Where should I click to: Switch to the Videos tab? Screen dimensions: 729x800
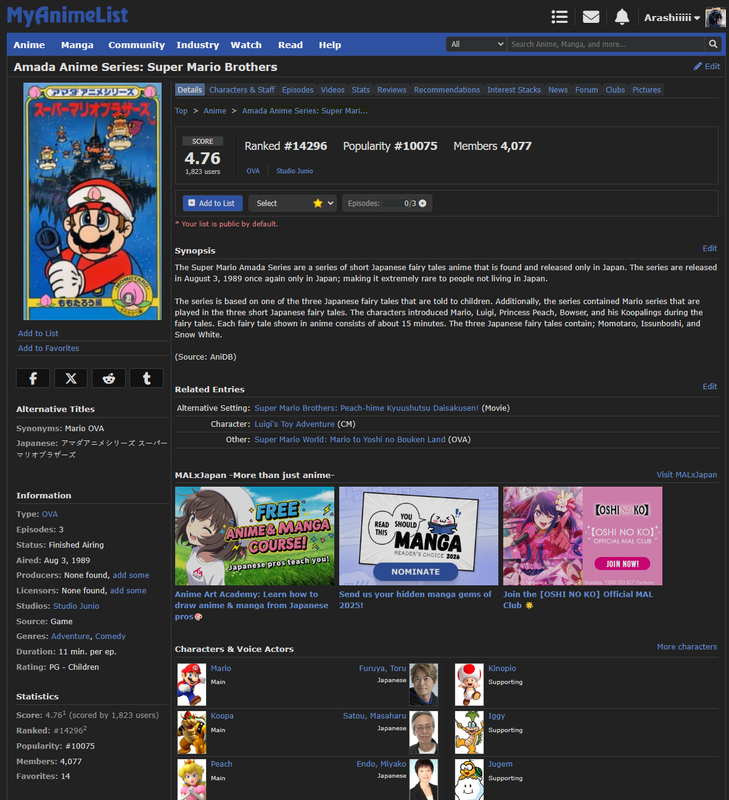[333, 90]
